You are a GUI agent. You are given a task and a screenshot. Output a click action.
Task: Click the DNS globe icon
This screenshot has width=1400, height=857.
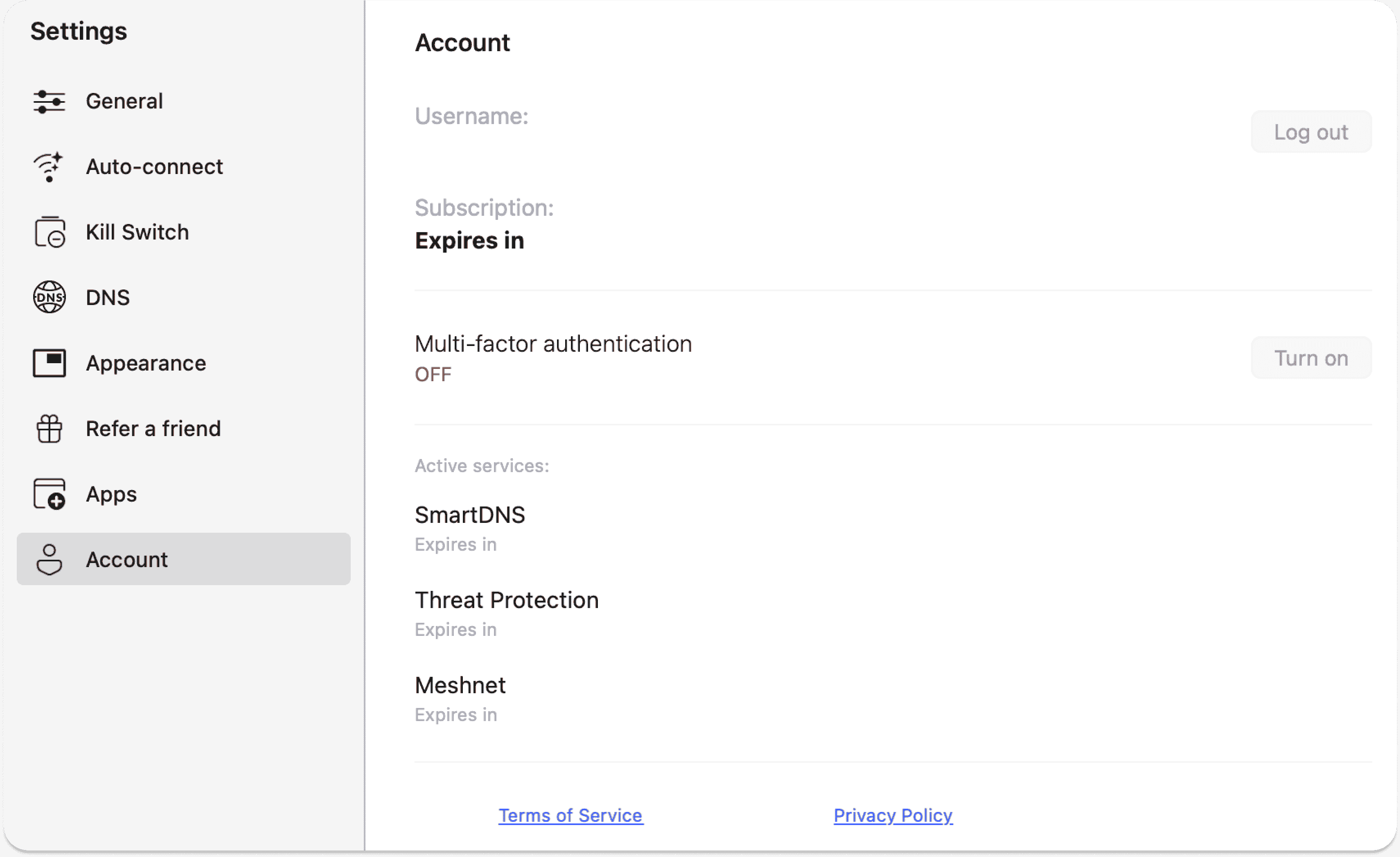click(x=50, y=297)
